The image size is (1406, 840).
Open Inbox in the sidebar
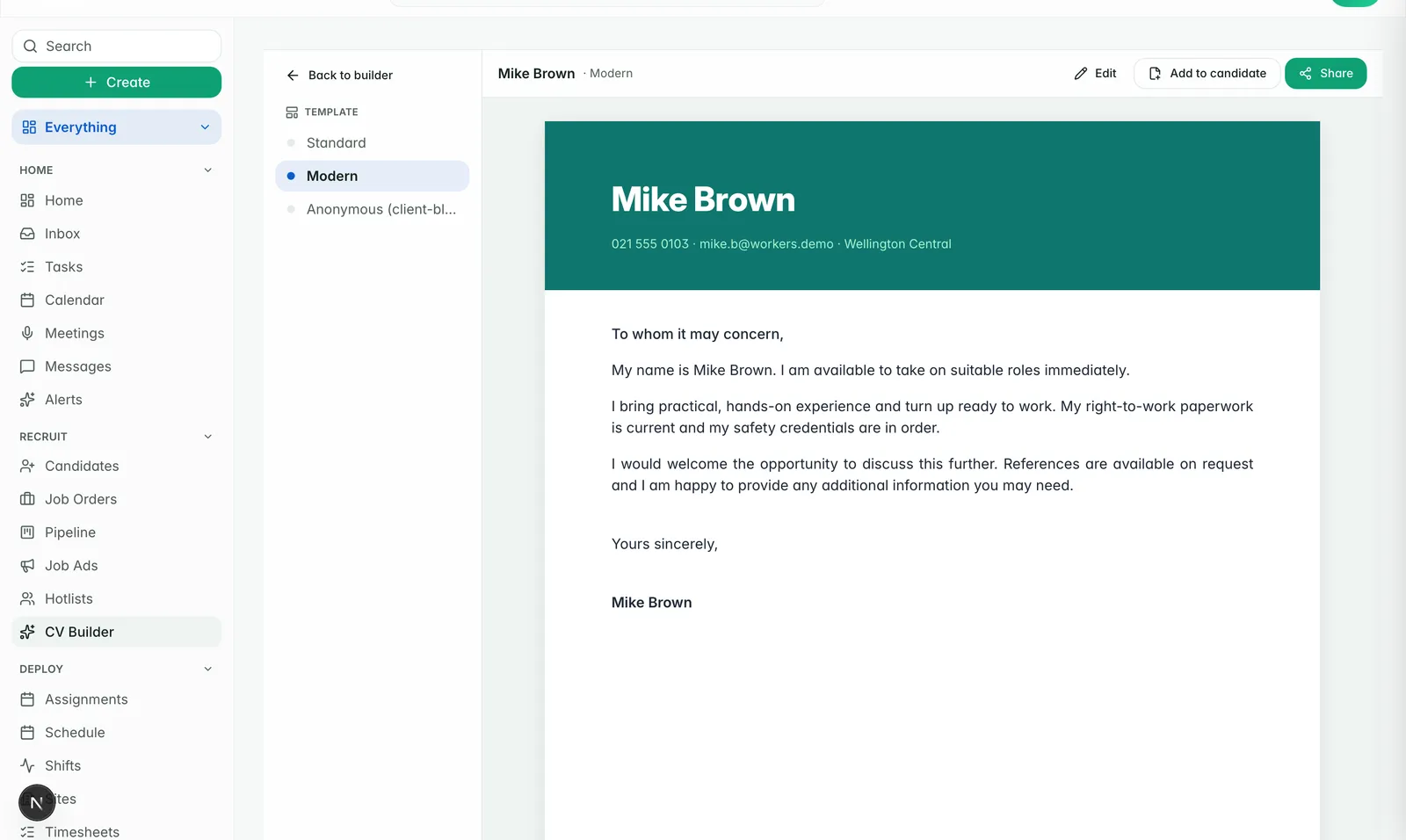pyautogui.click(x=117, y=234)
